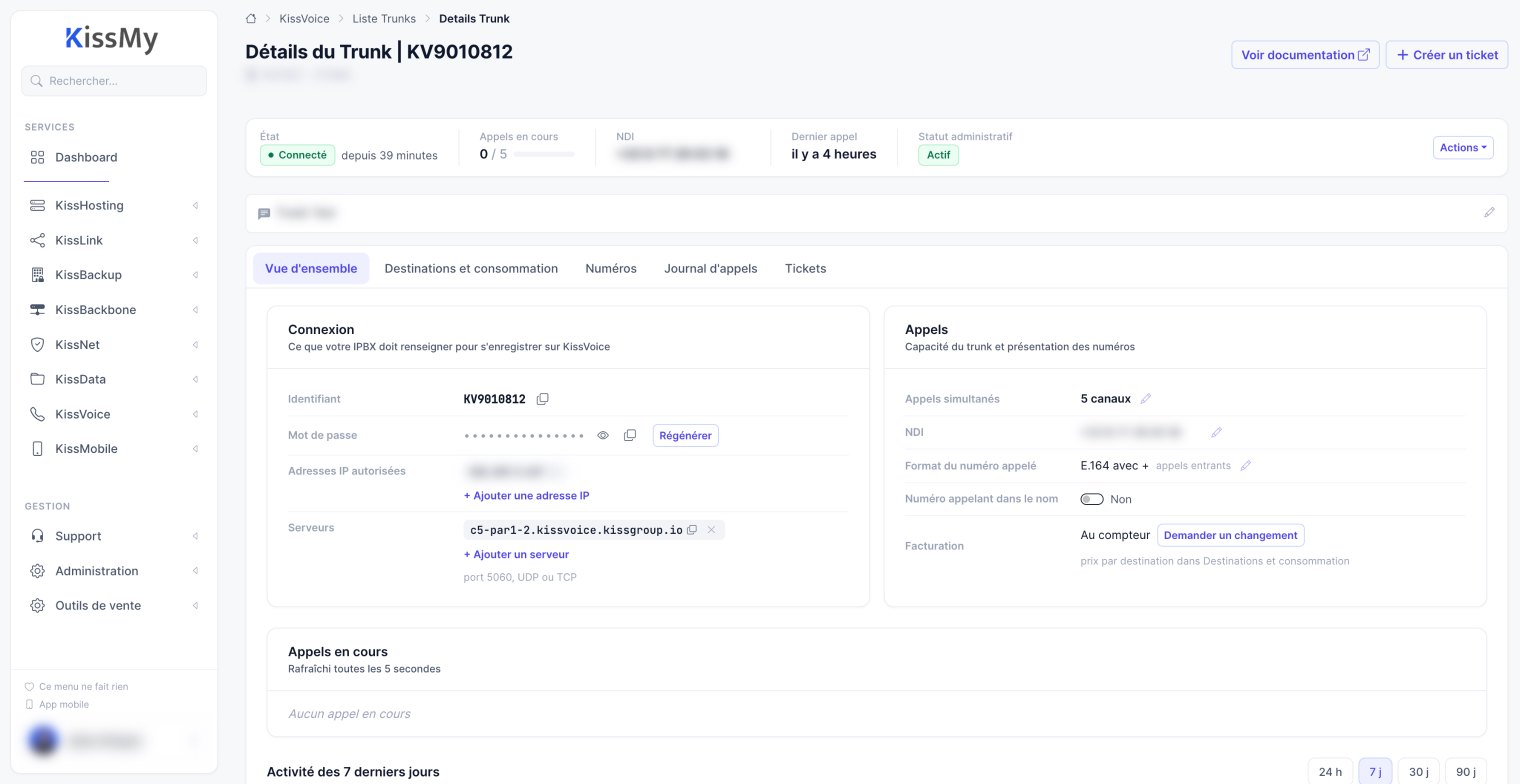
Task: Expand the KissData menu
Action: click(195, 379)
